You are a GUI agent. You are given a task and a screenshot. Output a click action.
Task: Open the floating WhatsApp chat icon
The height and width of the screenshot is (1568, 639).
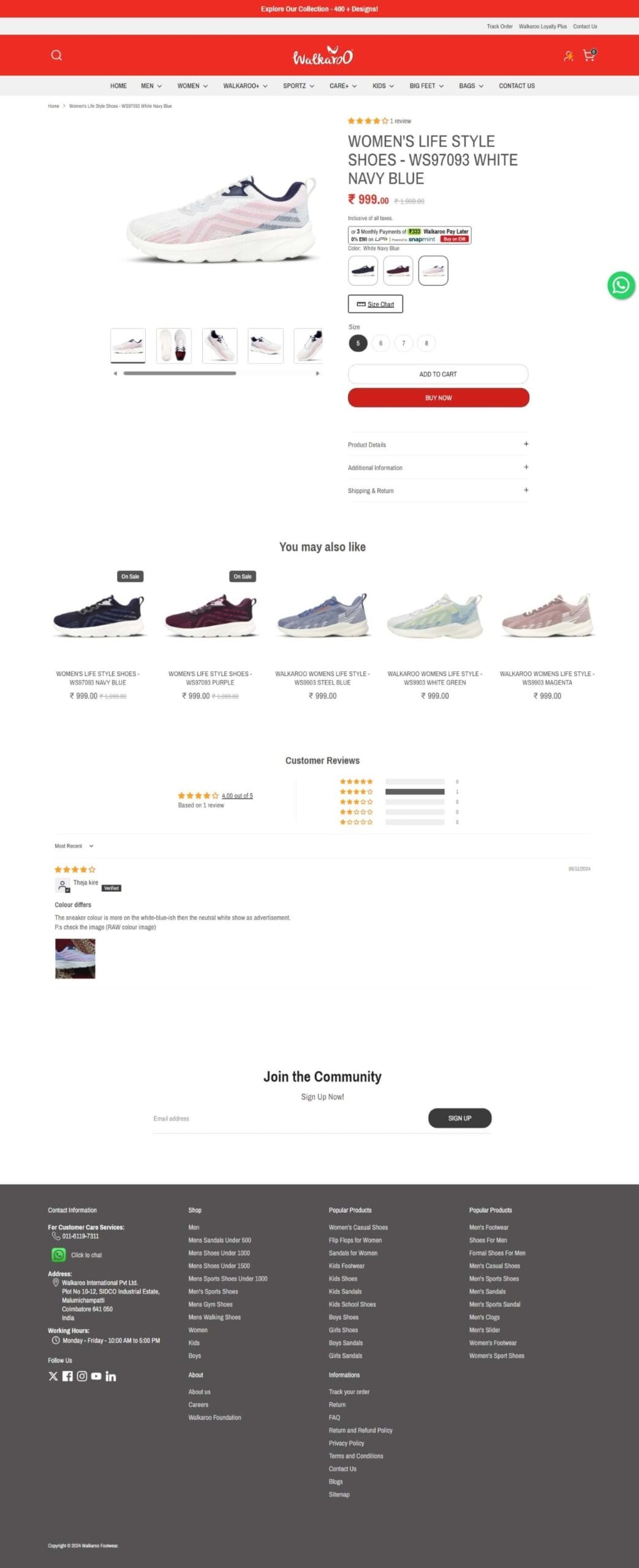[621, 285]
